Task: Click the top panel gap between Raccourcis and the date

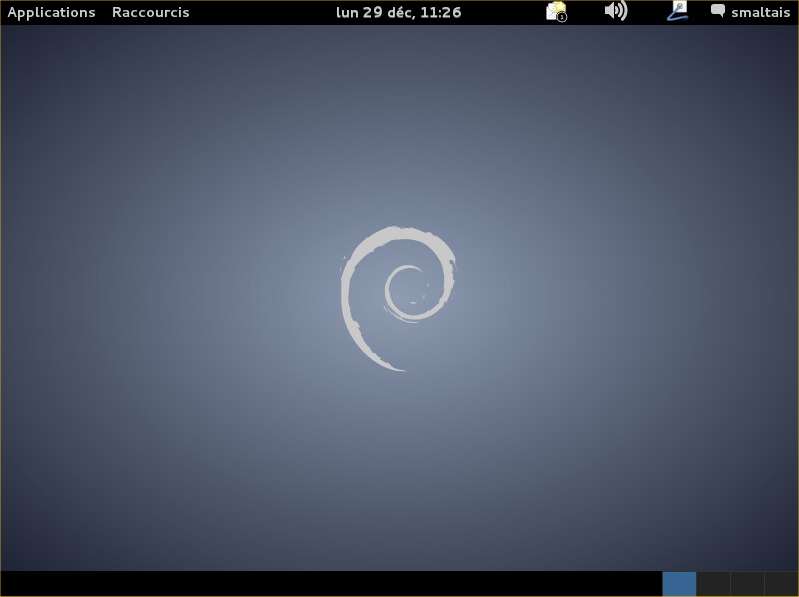Action: click(x=262, y=12)
